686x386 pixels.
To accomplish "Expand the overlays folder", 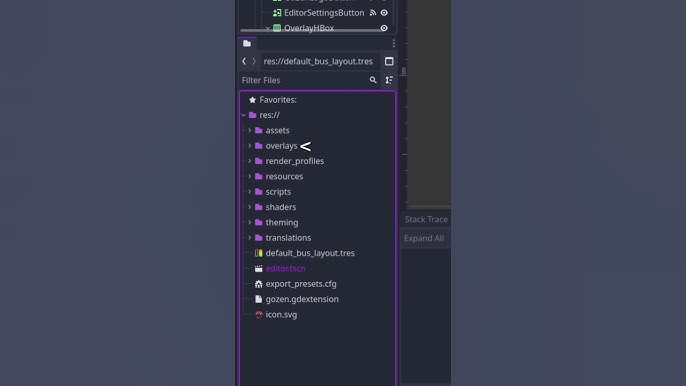I will (x=250, y=146).
